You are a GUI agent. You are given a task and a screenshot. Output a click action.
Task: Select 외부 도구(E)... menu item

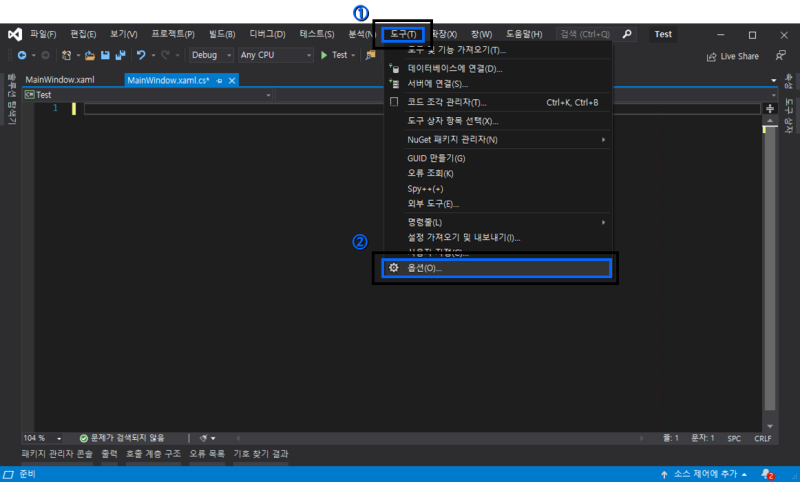[x=497, y=204]
